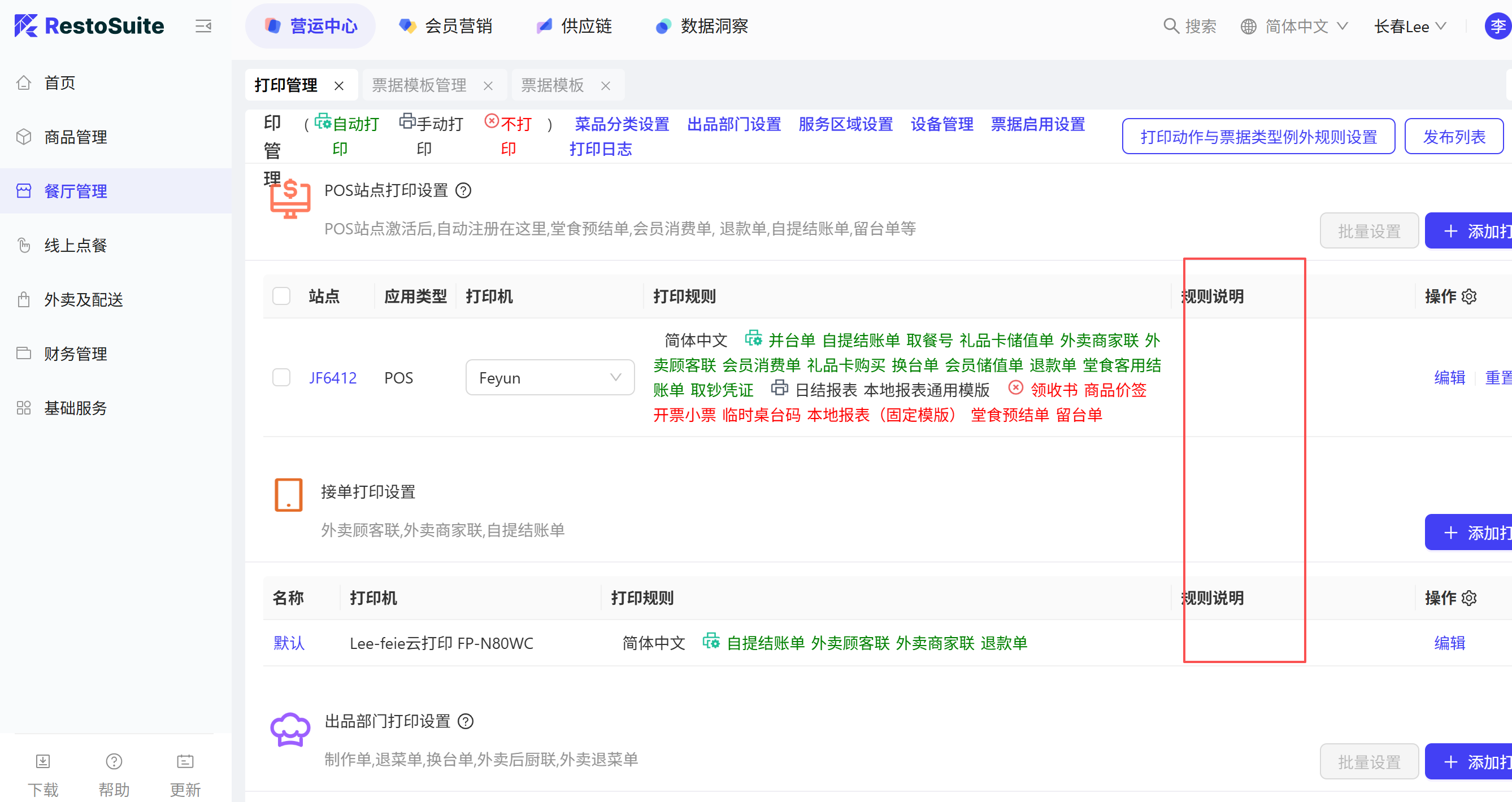The height and width of the screenshot is (802, 1512).
Task: Check the JF6412 row checkbox
Action: click(282, 377)
